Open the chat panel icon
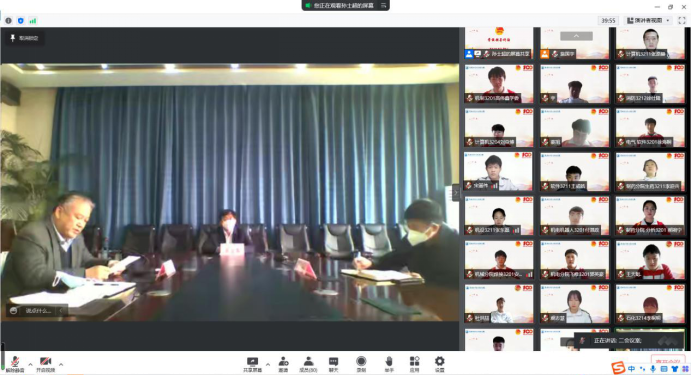Viewport: 692px width, 376px height. (334, 365)
